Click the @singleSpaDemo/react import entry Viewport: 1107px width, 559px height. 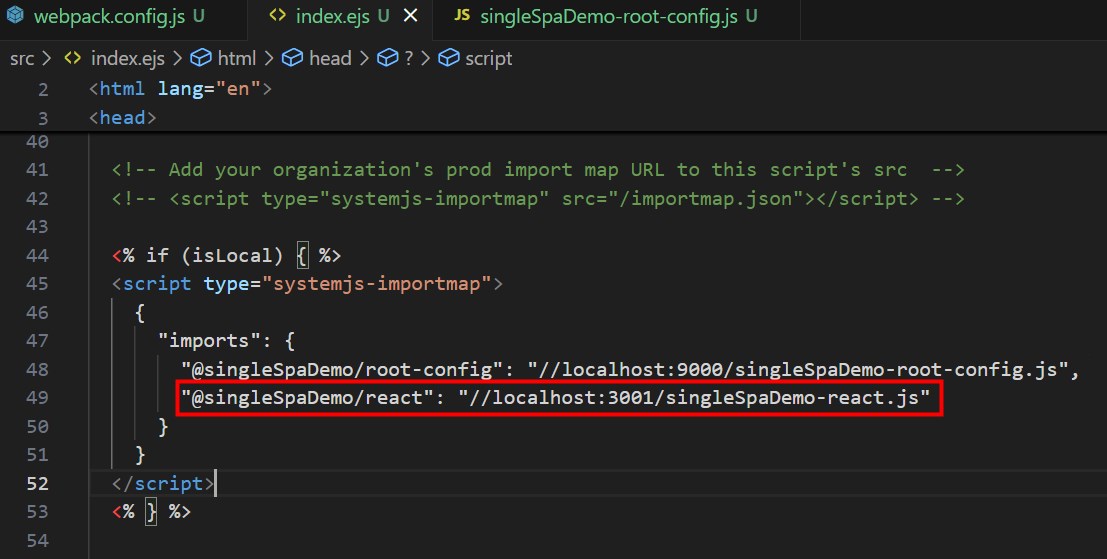pyautogui.click(x=556, y=398)
